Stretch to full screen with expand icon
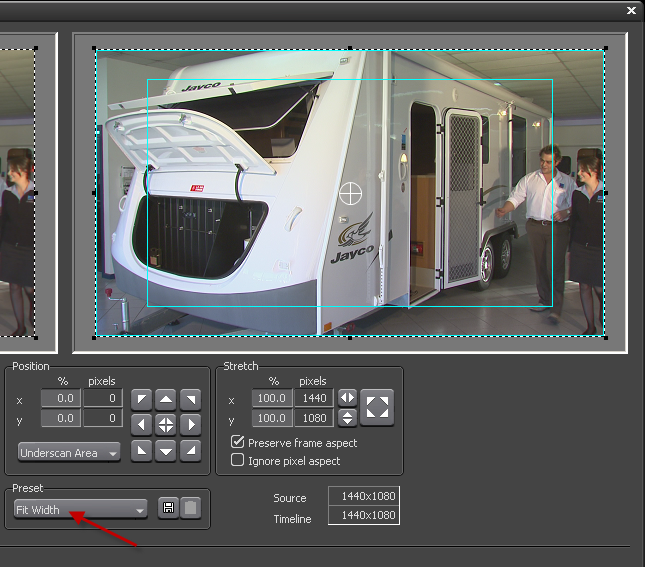Image resolution: width=645 pixels, height=567 pixels. pyautogui.click(x=377, y=407)
